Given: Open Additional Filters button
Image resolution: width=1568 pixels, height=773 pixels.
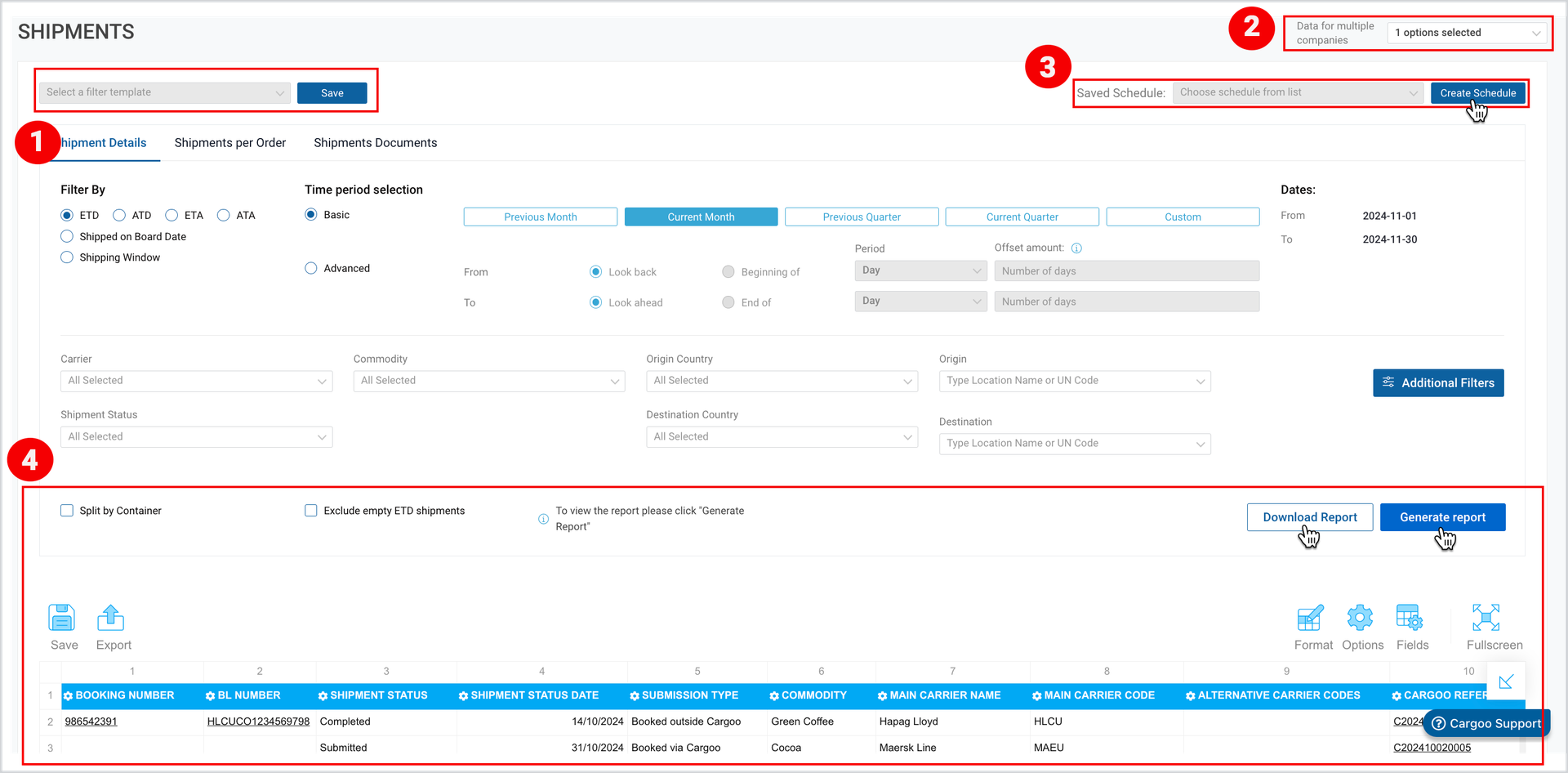Looking at the screenshot, I should click(1438, 382).
